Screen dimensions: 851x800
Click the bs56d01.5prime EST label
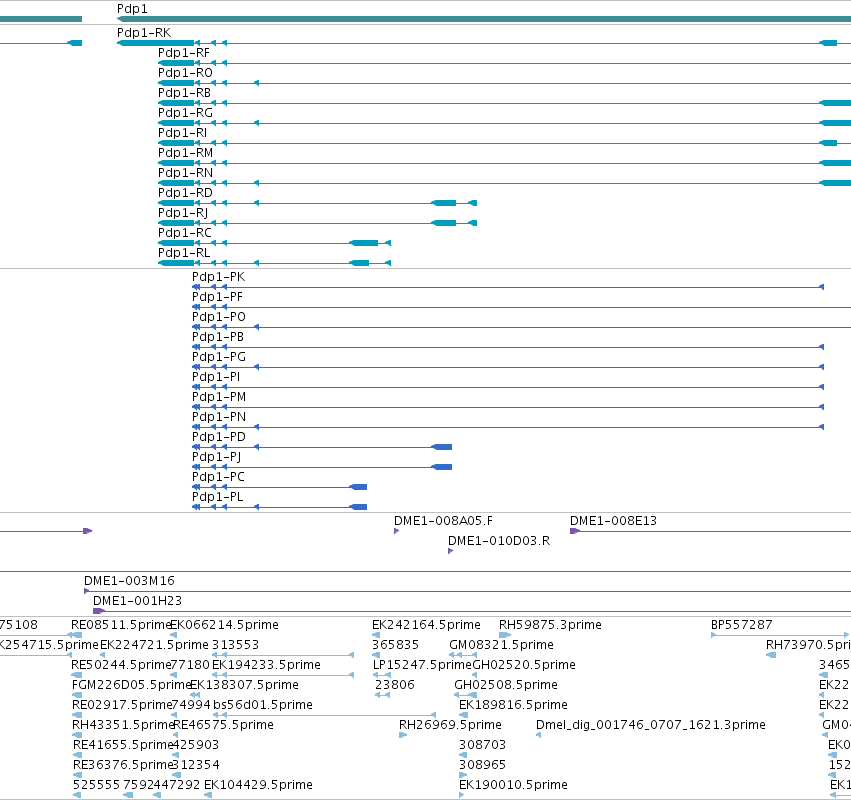(263, 705)
